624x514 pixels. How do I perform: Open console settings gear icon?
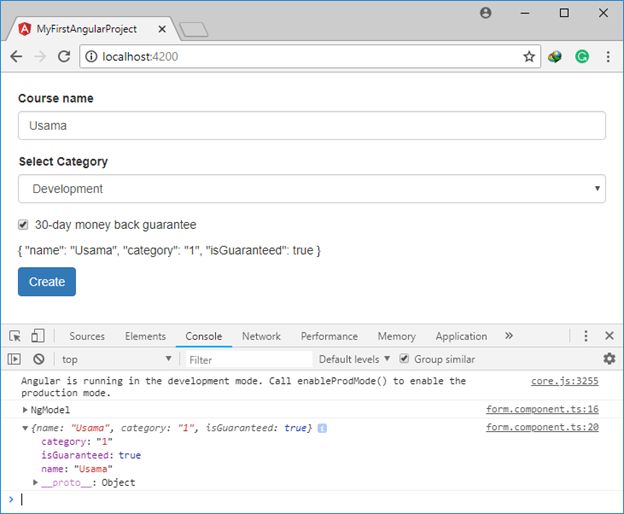tap(609, 359)
